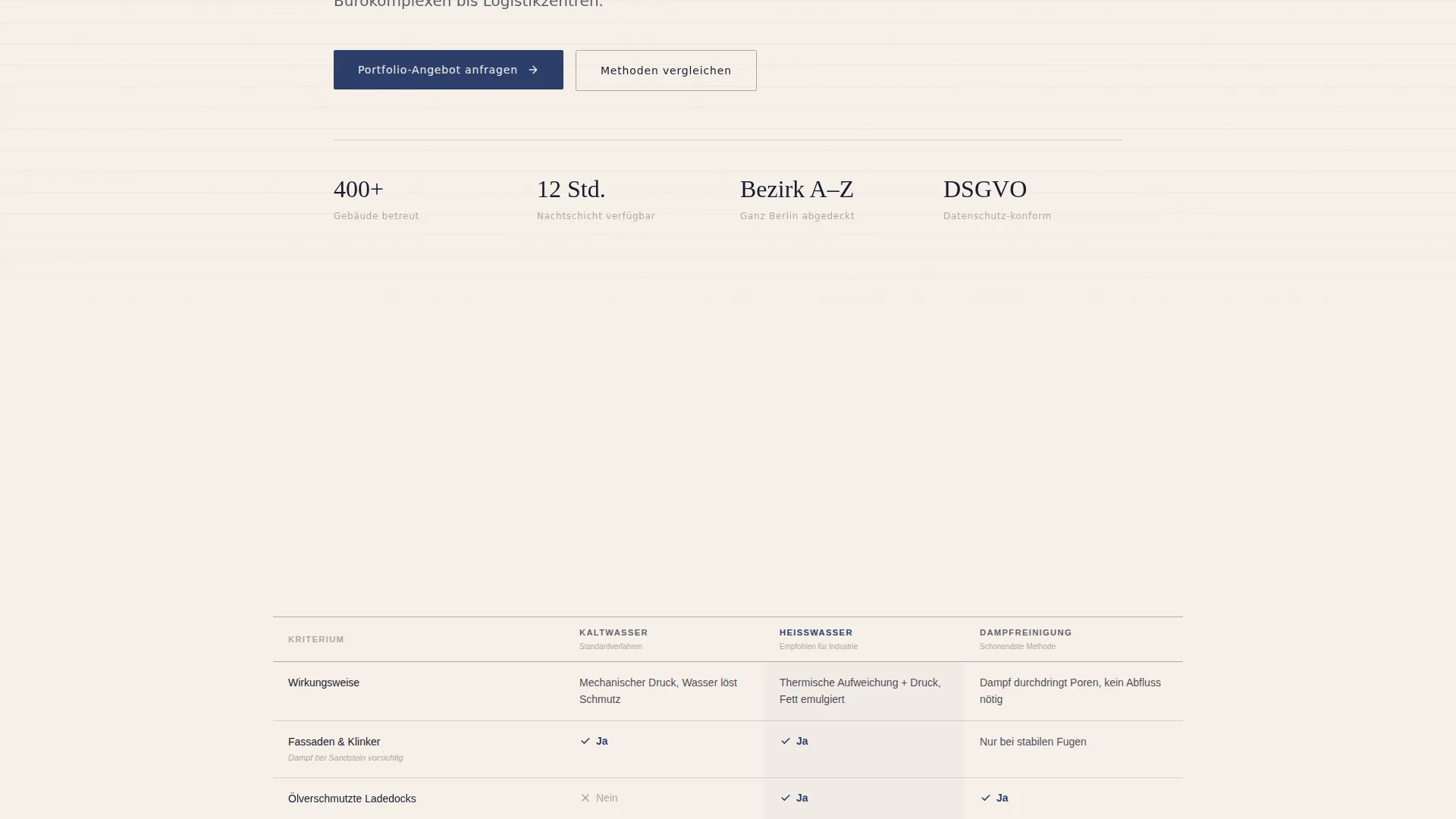Click the Nachtschicht verfügbar label
Viewport: 1456px width, 819px height.
point(596,216)
